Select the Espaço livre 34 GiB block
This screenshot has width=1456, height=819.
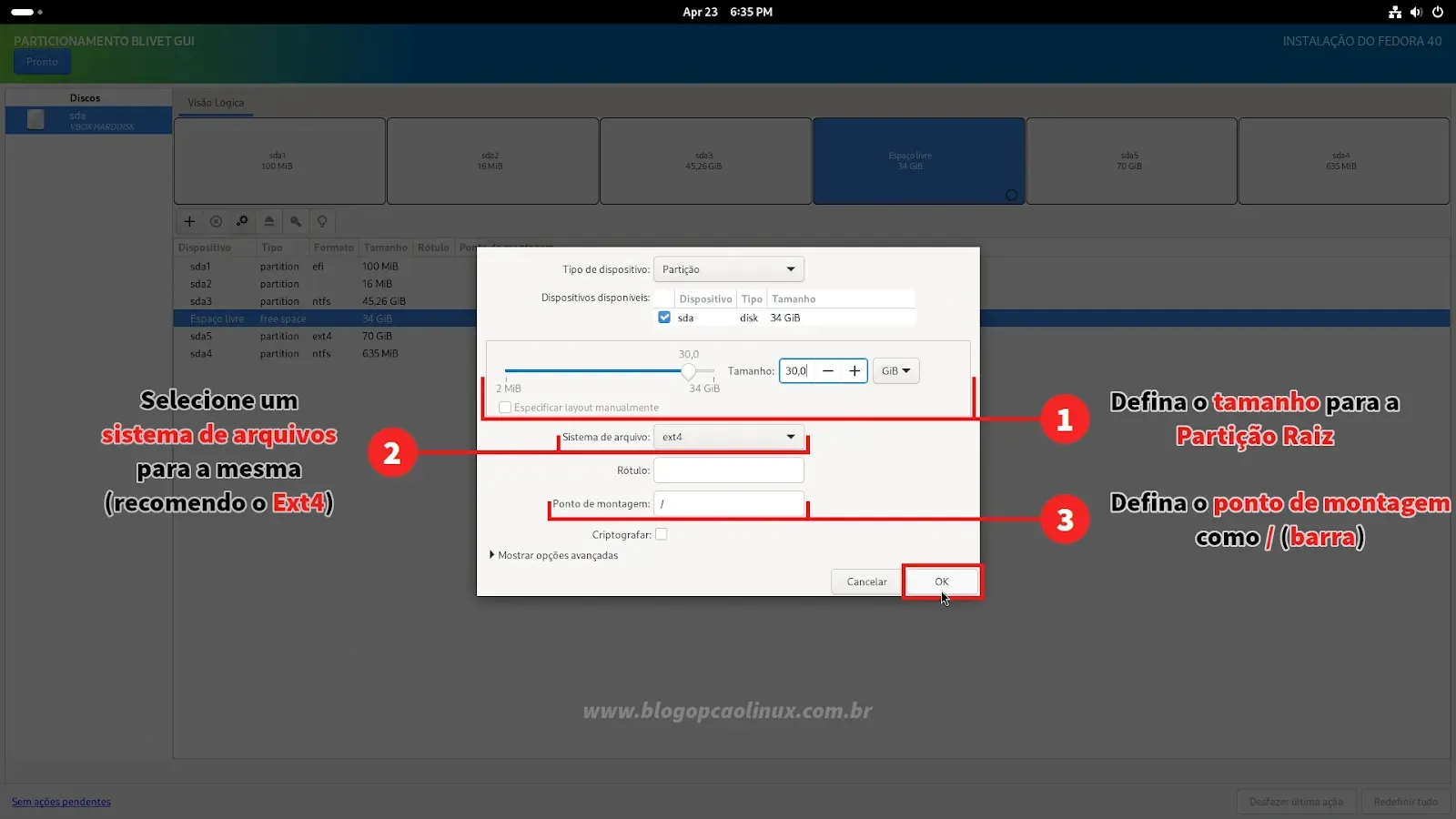click(x=919, y=161)
